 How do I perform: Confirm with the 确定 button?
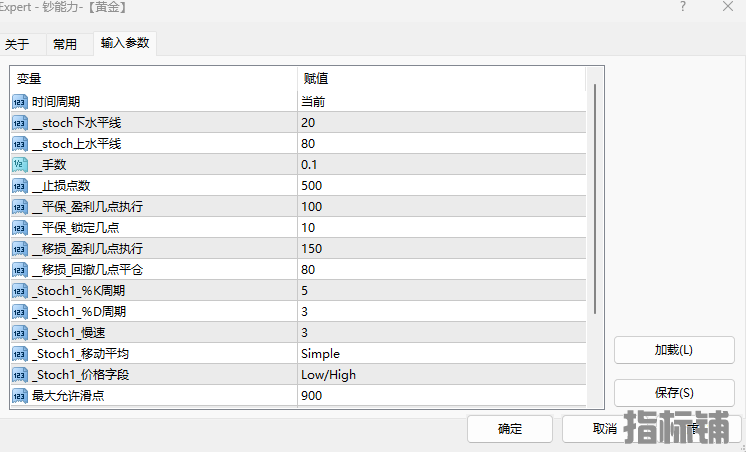click(510, 429)
